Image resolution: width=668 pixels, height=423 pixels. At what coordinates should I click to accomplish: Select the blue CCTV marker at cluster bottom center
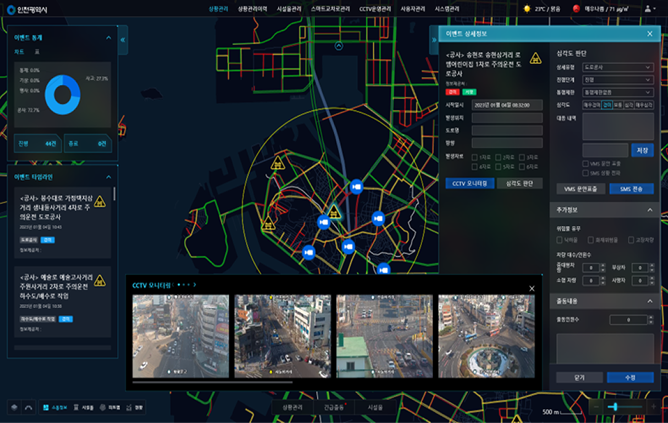pyautogui.click(x=348, y=246)
